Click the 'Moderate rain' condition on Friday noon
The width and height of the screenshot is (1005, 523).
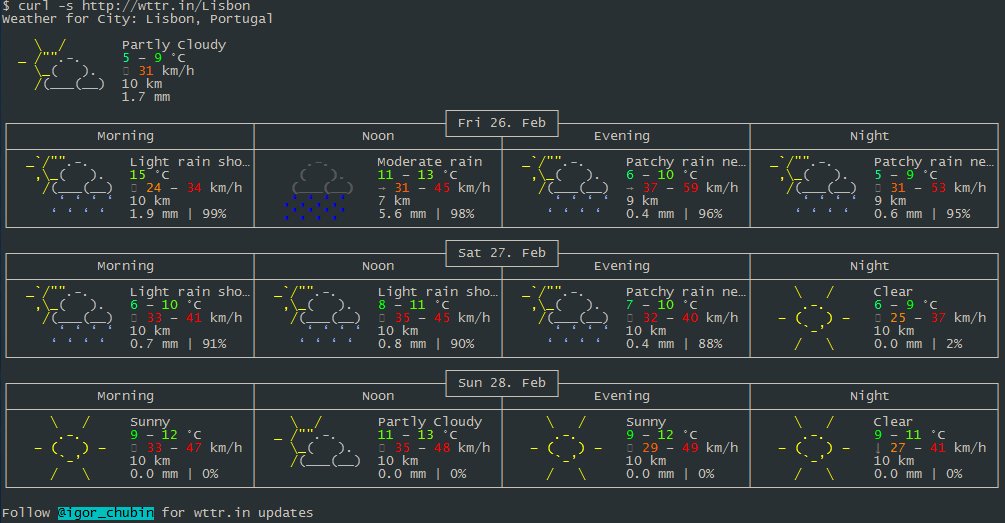pos(429,162)
